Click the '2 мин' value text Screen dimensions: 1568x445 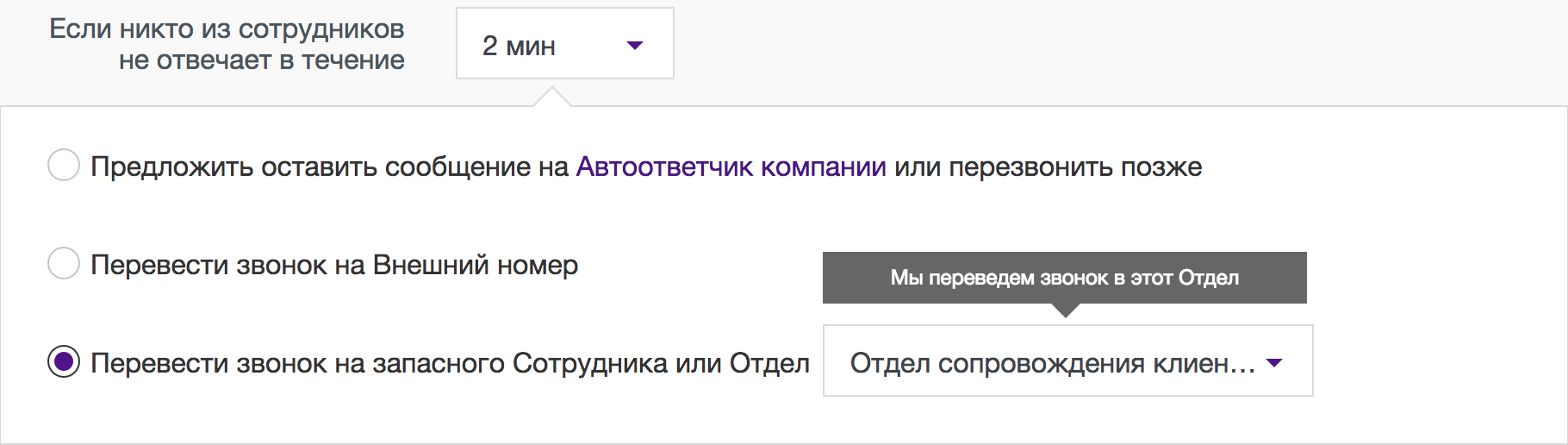point(519,46)
